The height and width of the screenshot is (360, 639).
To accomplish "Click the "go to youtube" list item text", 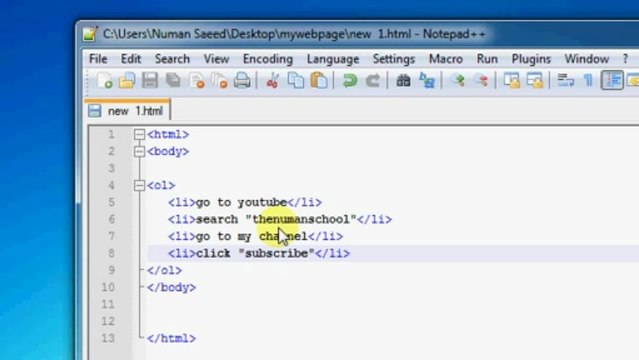I will tap(242, 202).
